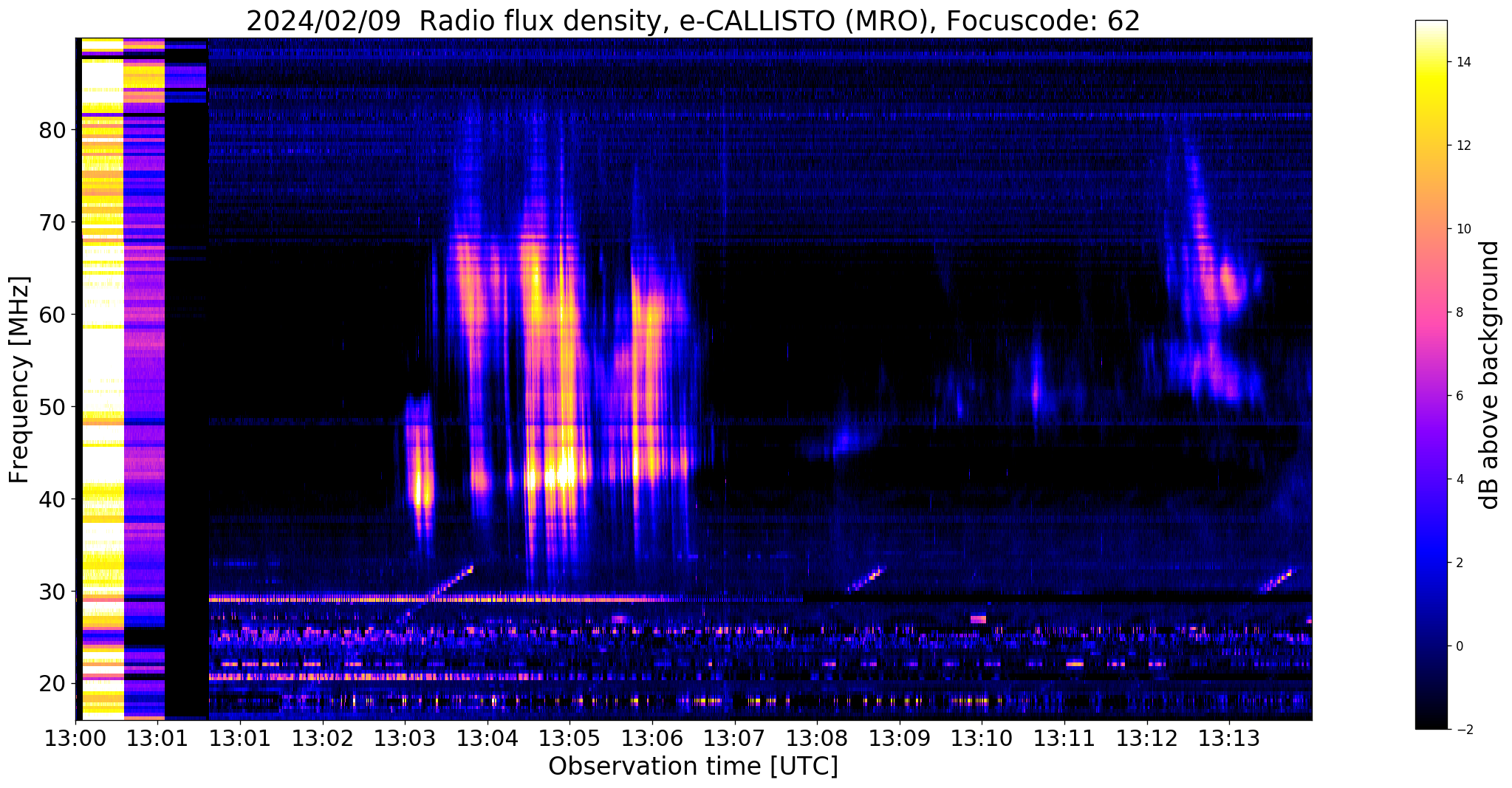The width and height of the screenshot is (1512, 788).
Task: Click the 13:09 time tick label
Action: 899,738
